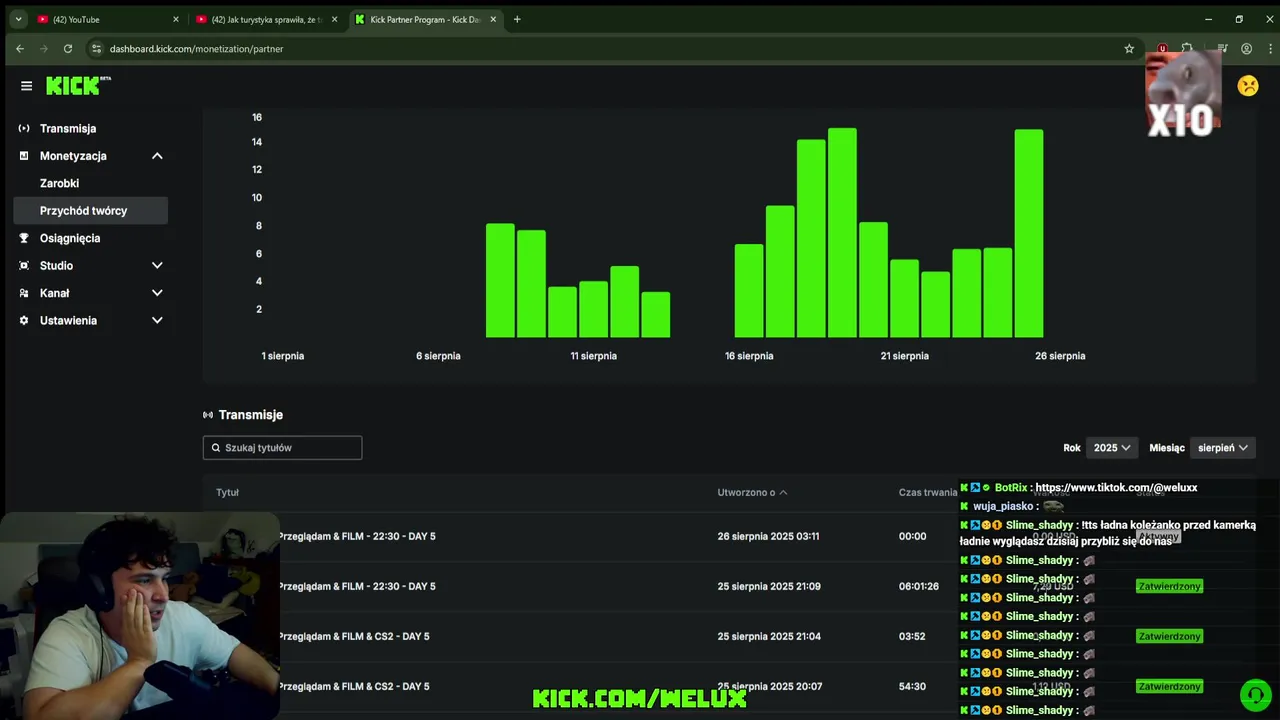
Task: Click the Transmisja broadcast icon
Action: coord(24,129)
